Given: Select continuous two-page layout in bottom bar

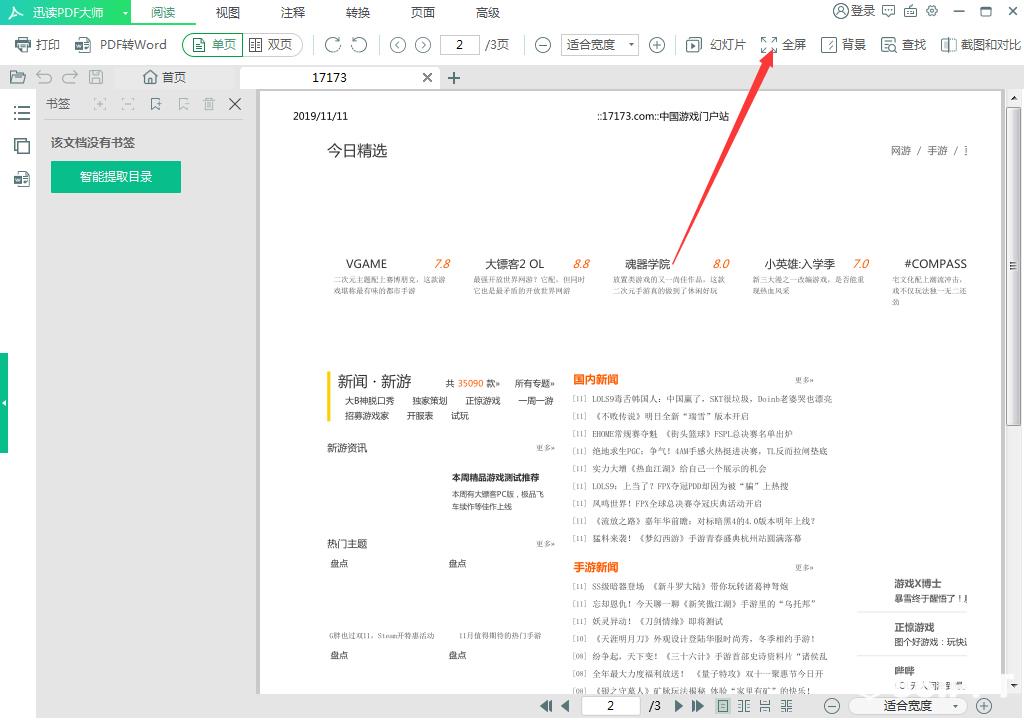Looking at the screenshot, I should (786, 706).
